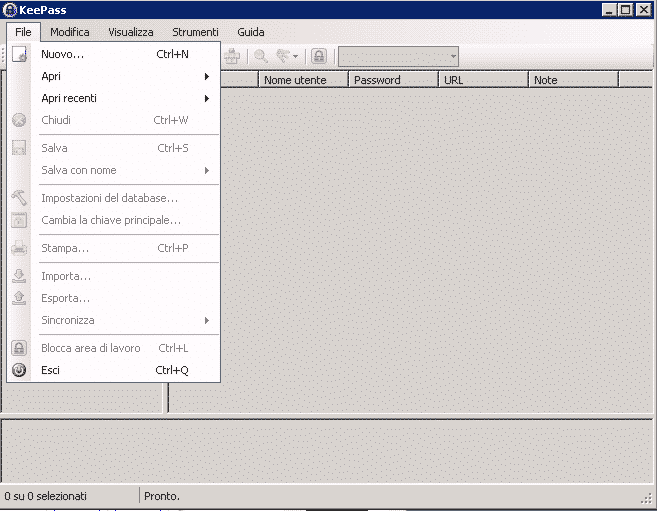
Task: Click the Esporta upload-arrow icon
Action: pos(19,298)
